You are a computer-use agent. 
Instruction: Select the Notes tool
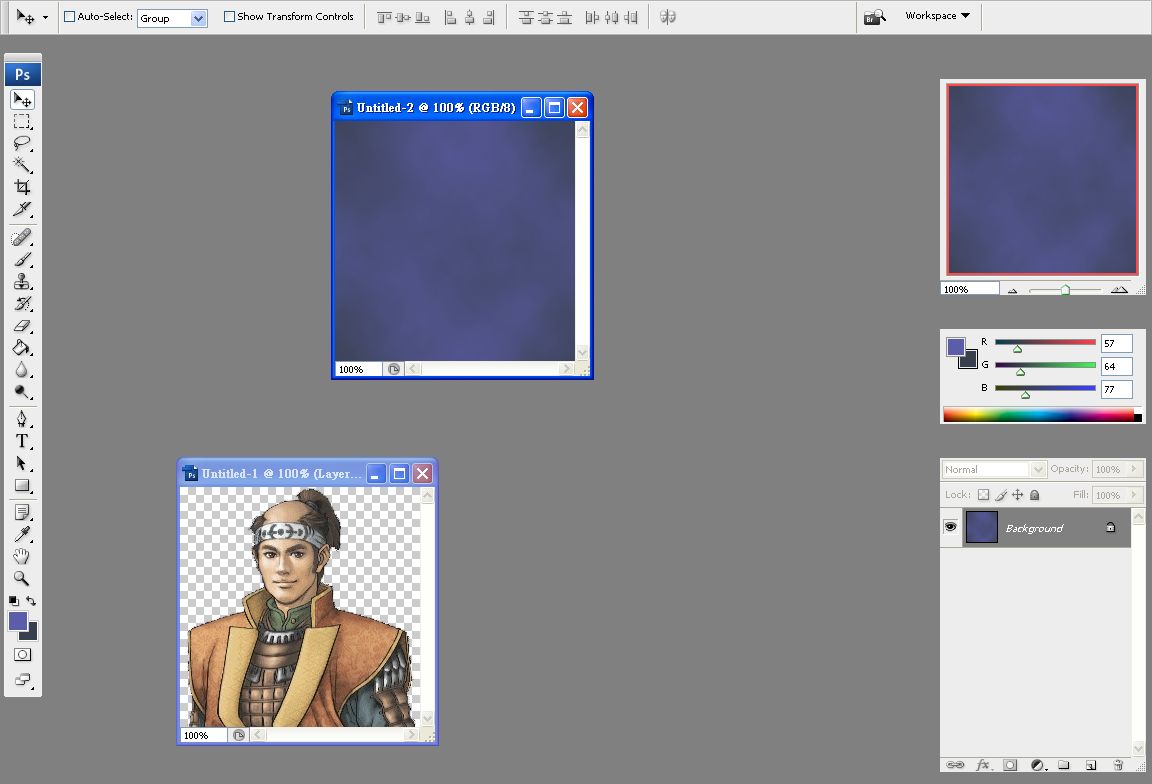pyautogui.click(x=22, y=512)
